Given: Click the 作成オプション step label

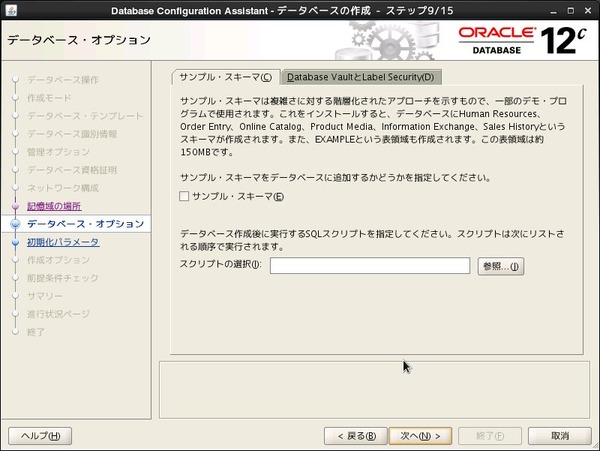Looking at the screenshot, I should tap(58, 260).
